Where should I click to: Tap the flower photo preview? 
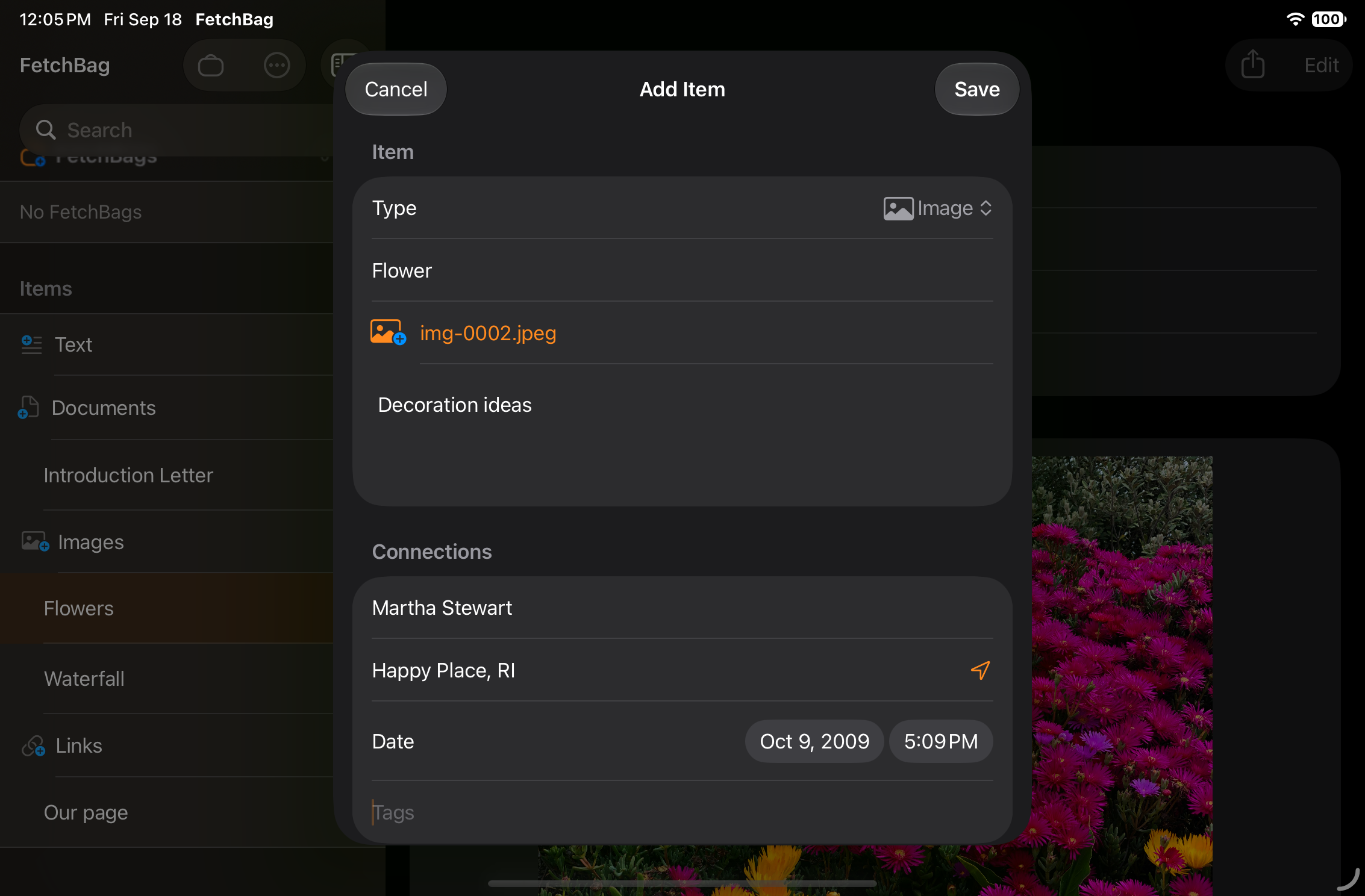click(x=1122, y=674)
